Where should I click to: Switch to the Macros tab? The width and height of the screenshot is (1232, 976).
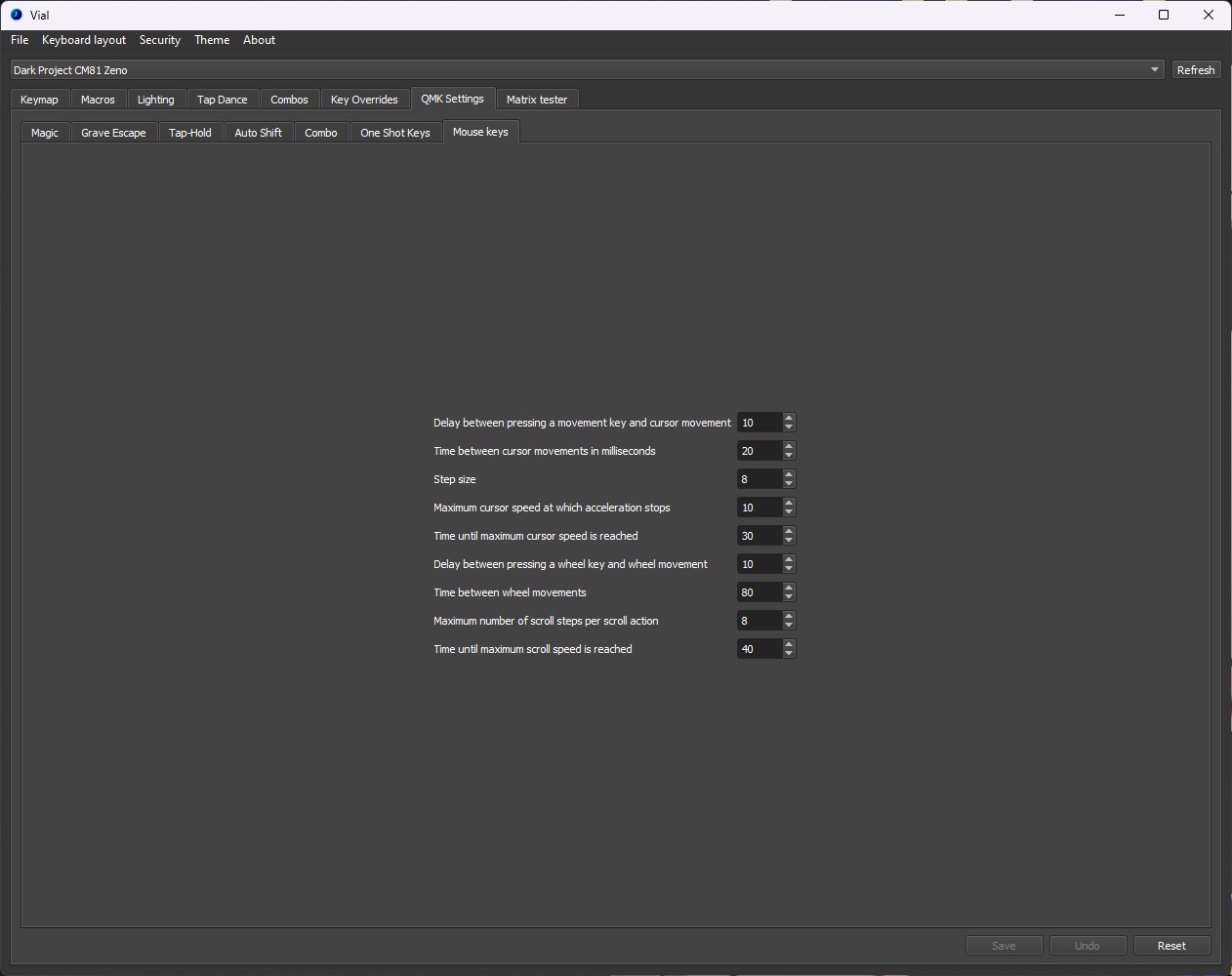tap(98, 100)
